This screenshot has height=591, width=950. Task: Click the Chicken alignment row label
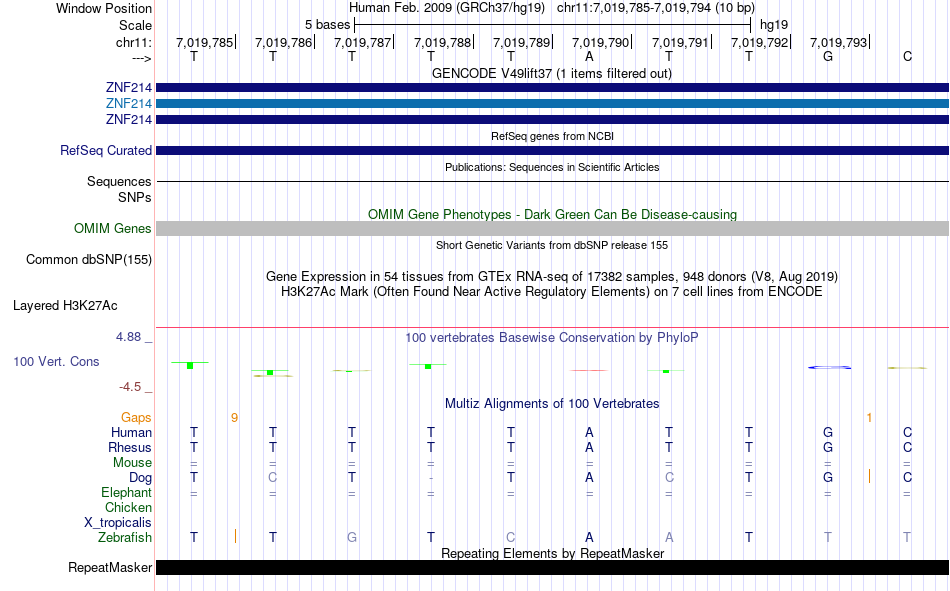[128, 507]
